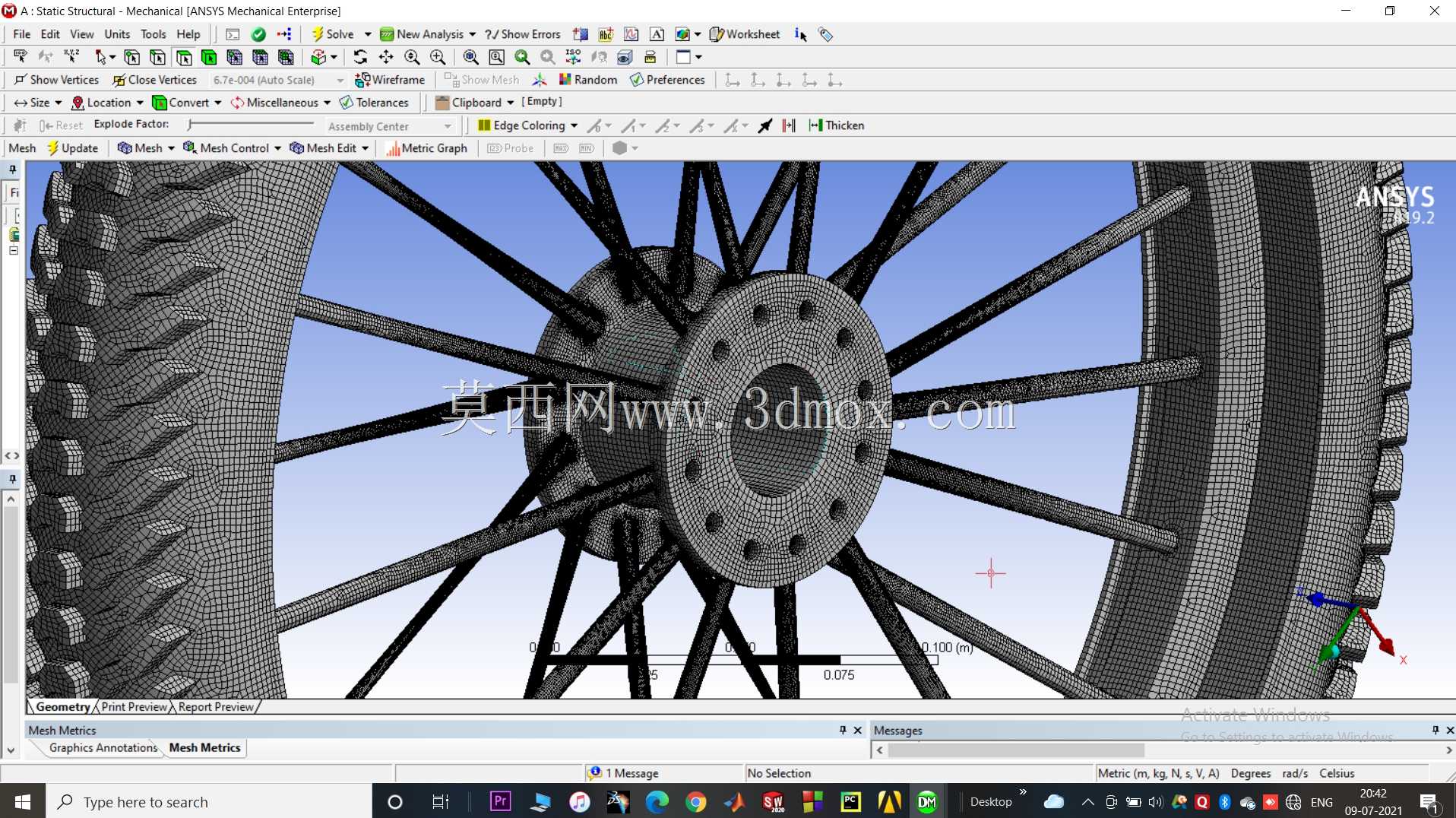Click the Windows search box
This screenshot has width=1456, height=818.
coord(209,802)
